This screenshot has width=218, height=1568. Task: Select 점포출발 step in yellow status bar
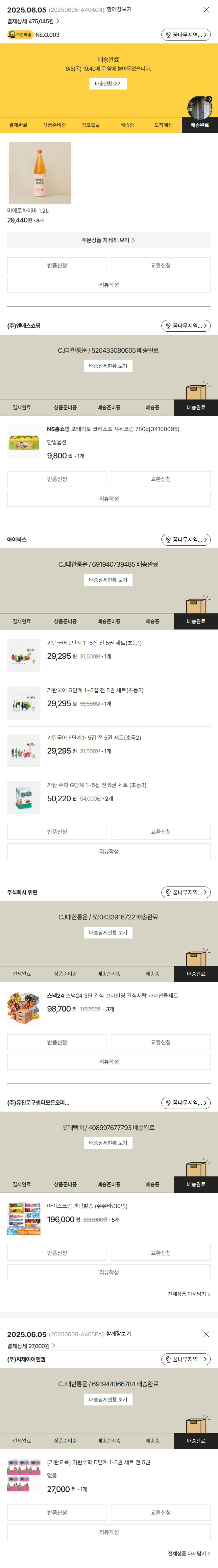click(x=91, y=125)
